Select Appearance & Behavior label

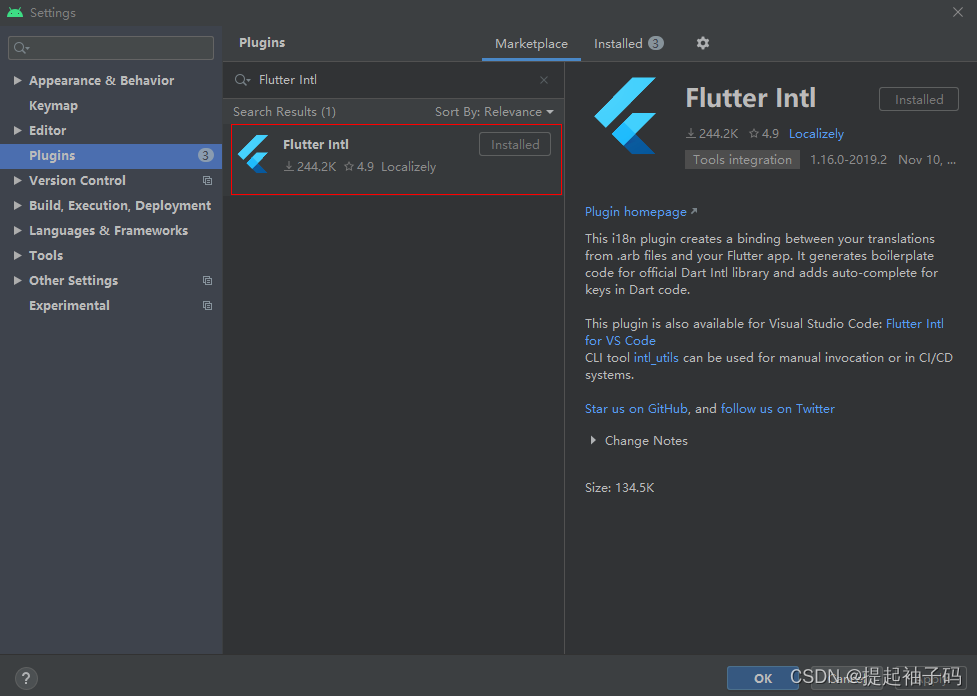[x=102, y=81]
